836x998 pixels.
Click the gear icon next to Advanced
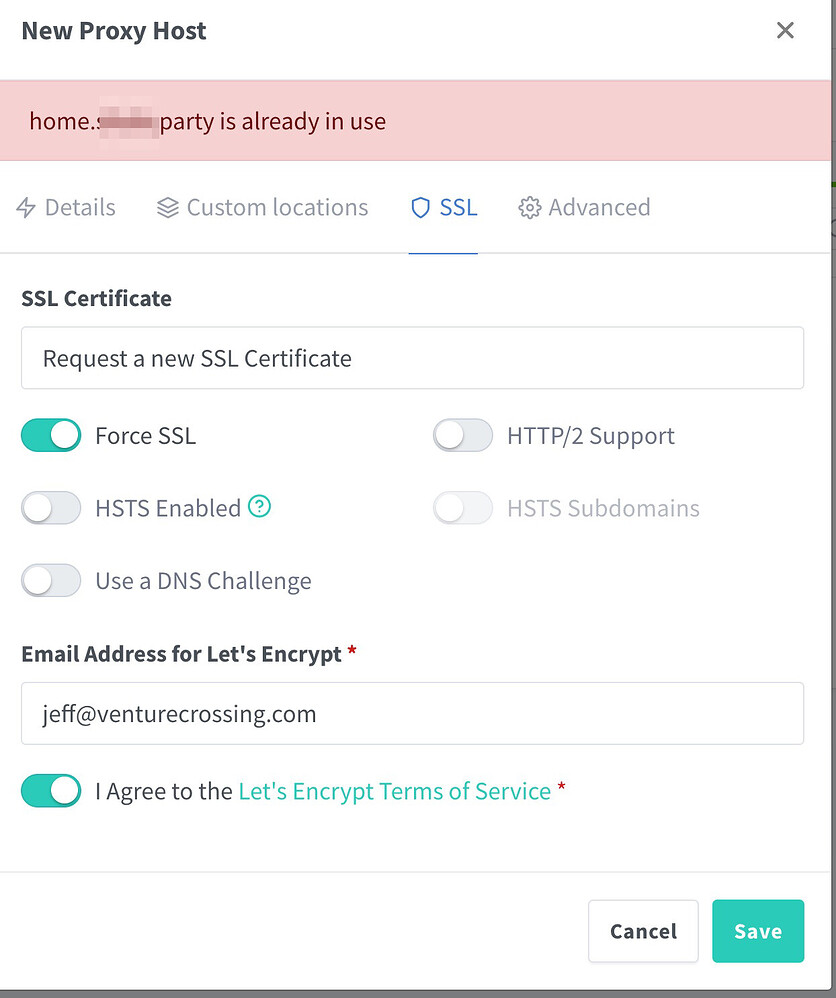pyautogui.click(x=529, y=207)
